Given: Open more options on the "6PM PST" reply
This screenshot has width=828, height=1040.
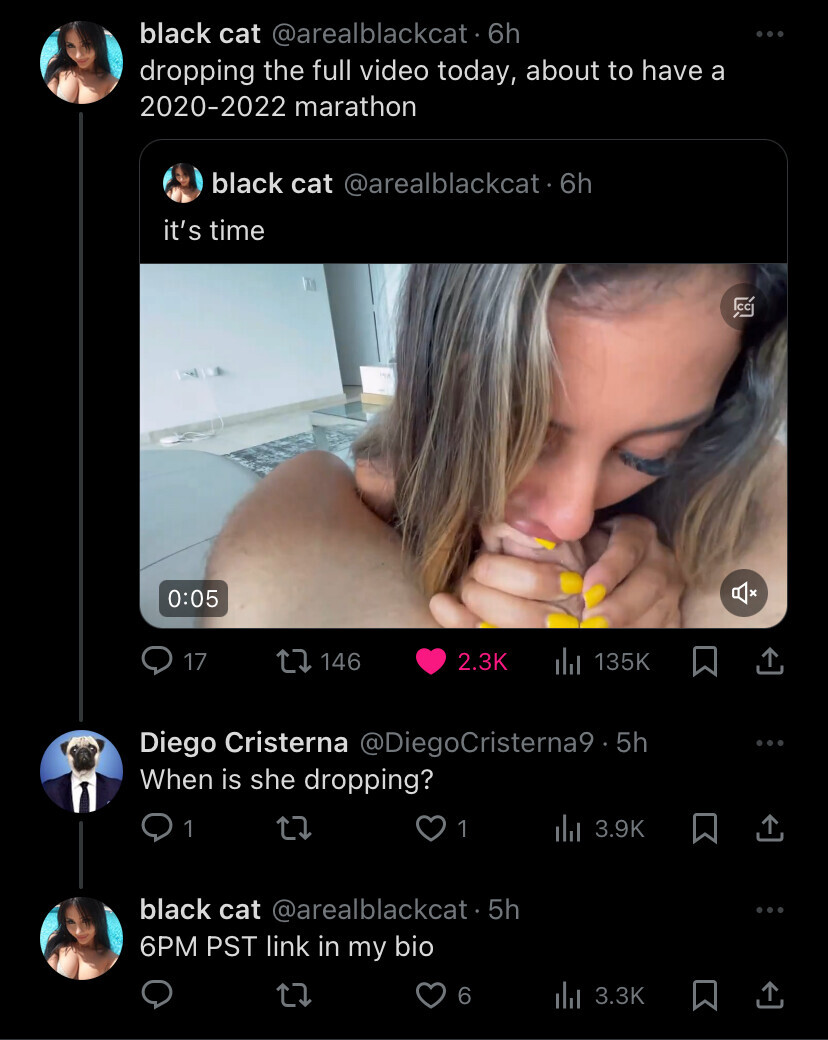Looking at the screenshot, I should pyautogui.click(x=769, y=910).
